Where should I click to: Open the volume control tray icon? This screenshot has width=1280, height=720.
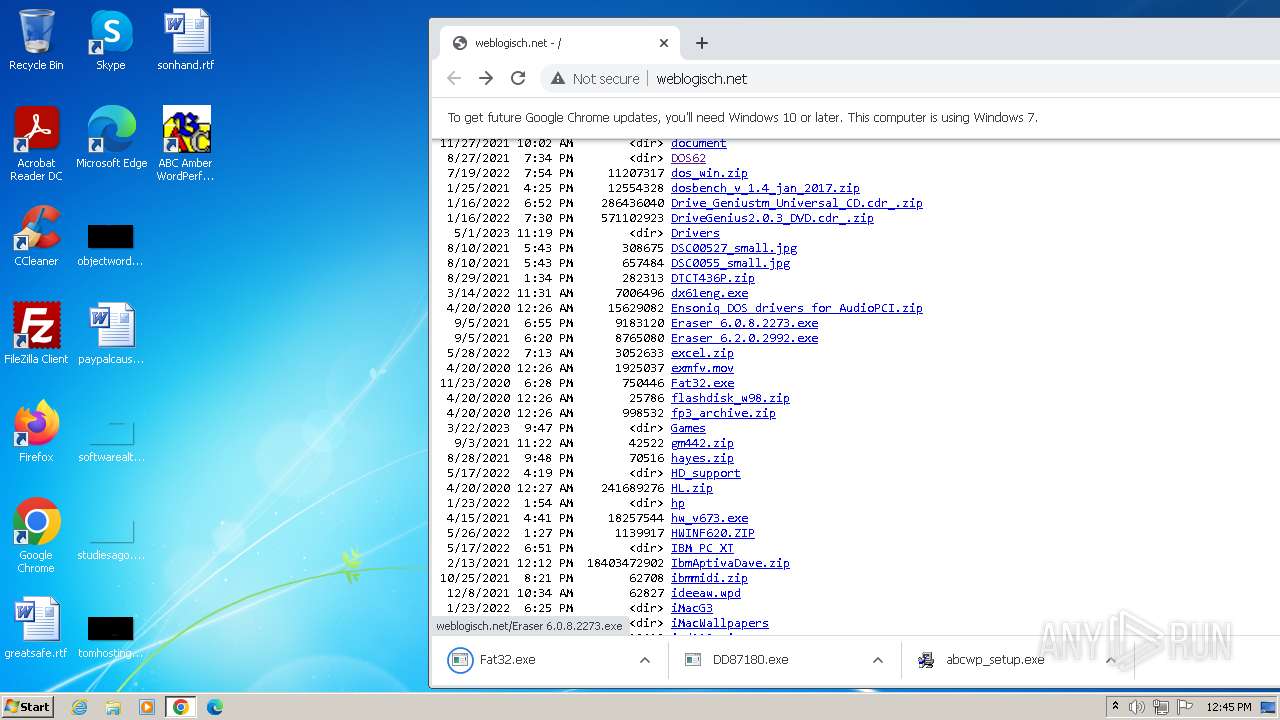point(1137,707)
